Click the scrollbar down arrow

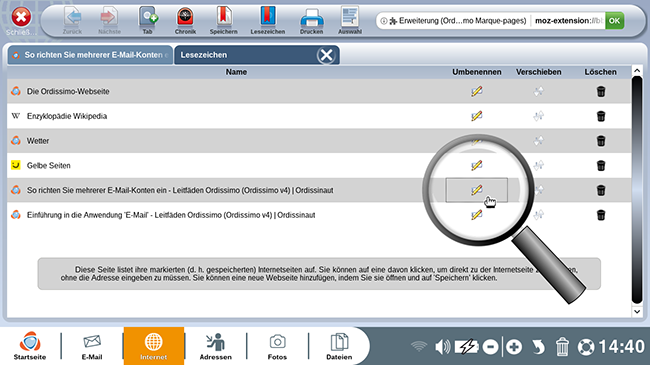[x=637, y=311]
